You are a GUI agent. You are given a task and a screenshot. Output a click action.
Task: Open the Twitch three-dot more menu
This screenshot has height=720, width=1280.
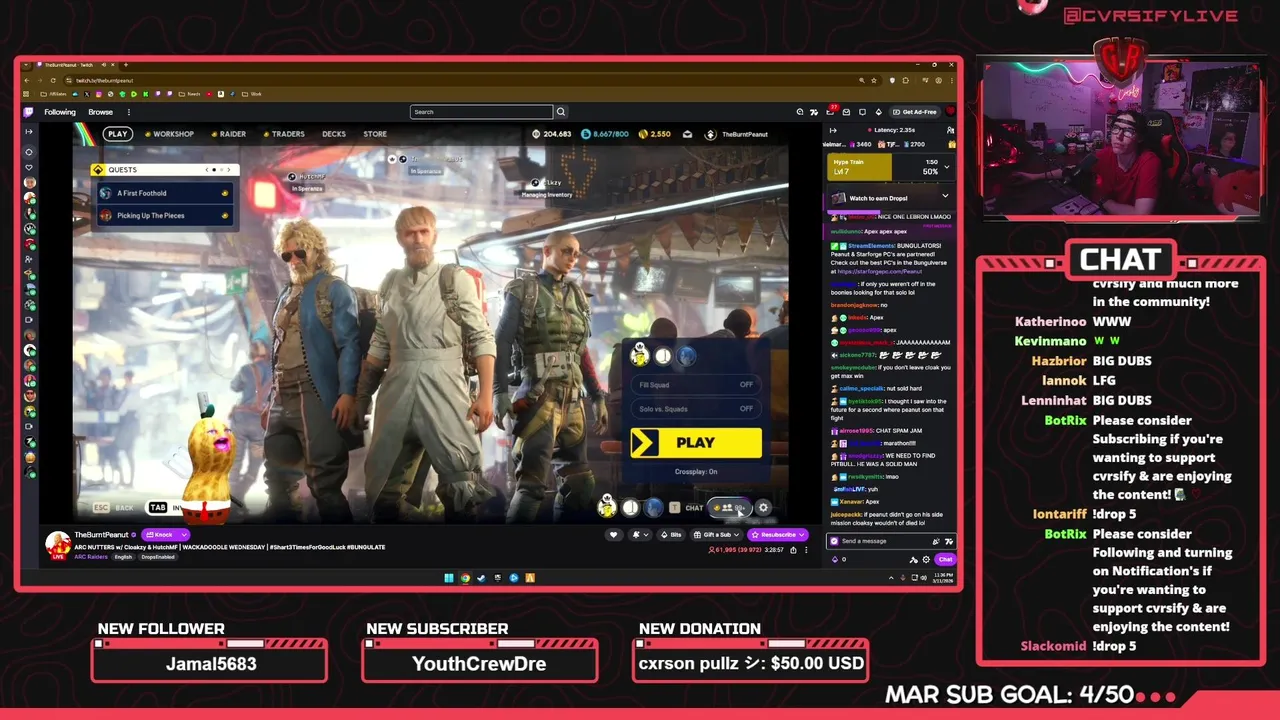129,112
